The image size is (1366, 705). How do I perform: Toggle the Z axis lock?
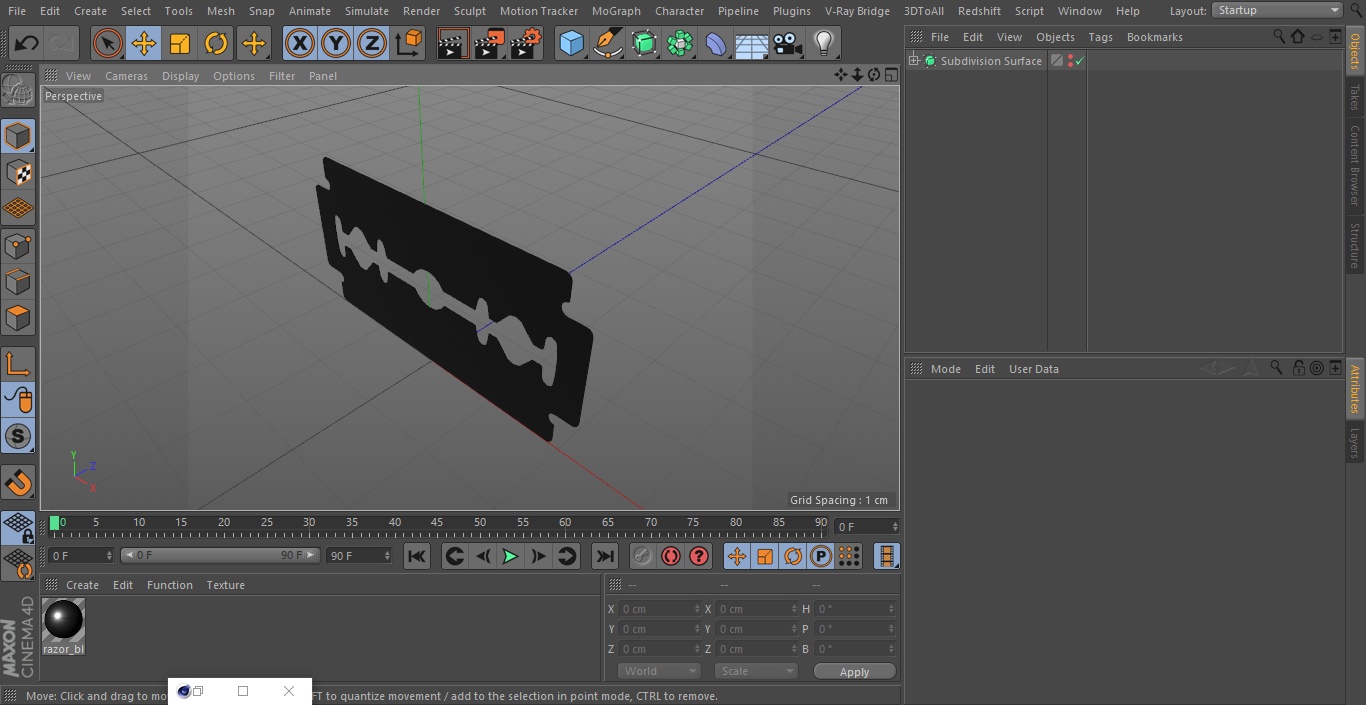(372, 43)
